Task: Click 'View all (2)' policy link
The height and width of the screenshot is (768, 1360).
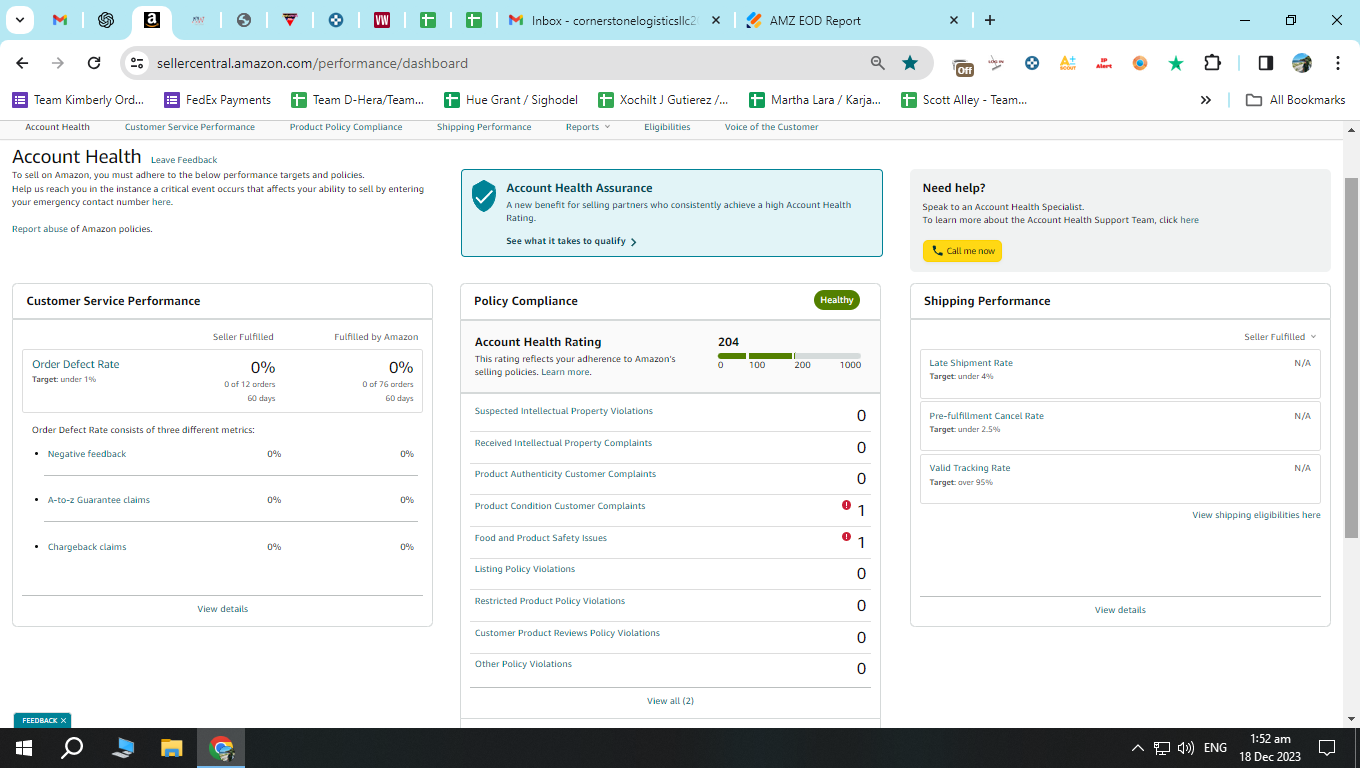Action: (670, 701)
